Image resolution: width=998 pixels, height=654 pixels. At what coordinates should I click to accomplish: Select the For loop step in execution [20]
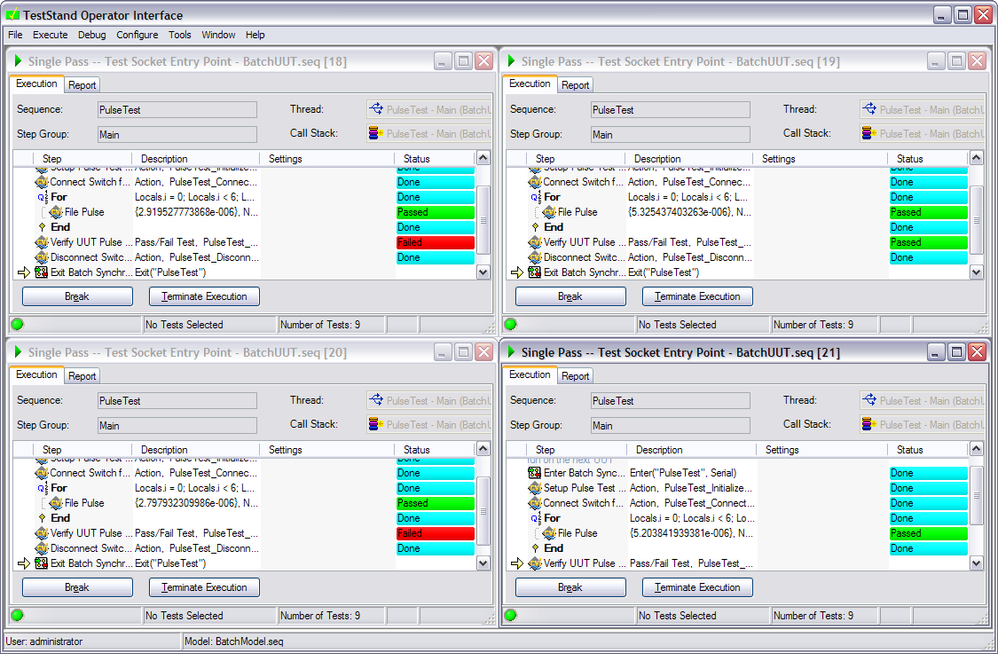(x=59, y=489)
